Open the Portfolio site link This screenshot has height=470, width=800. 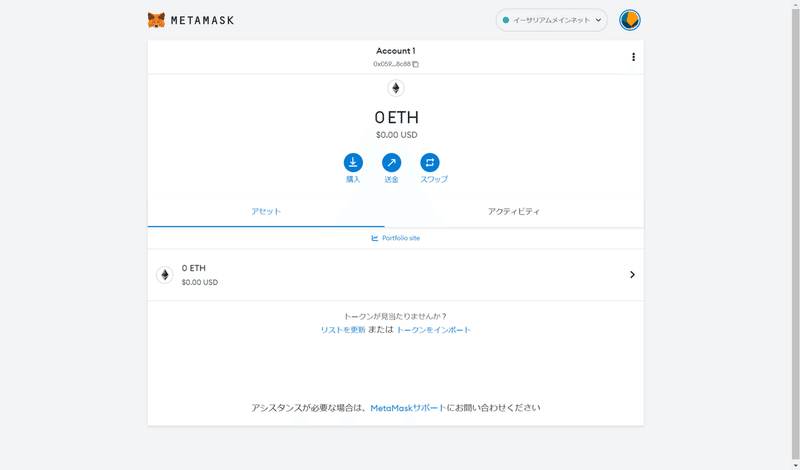396,238
